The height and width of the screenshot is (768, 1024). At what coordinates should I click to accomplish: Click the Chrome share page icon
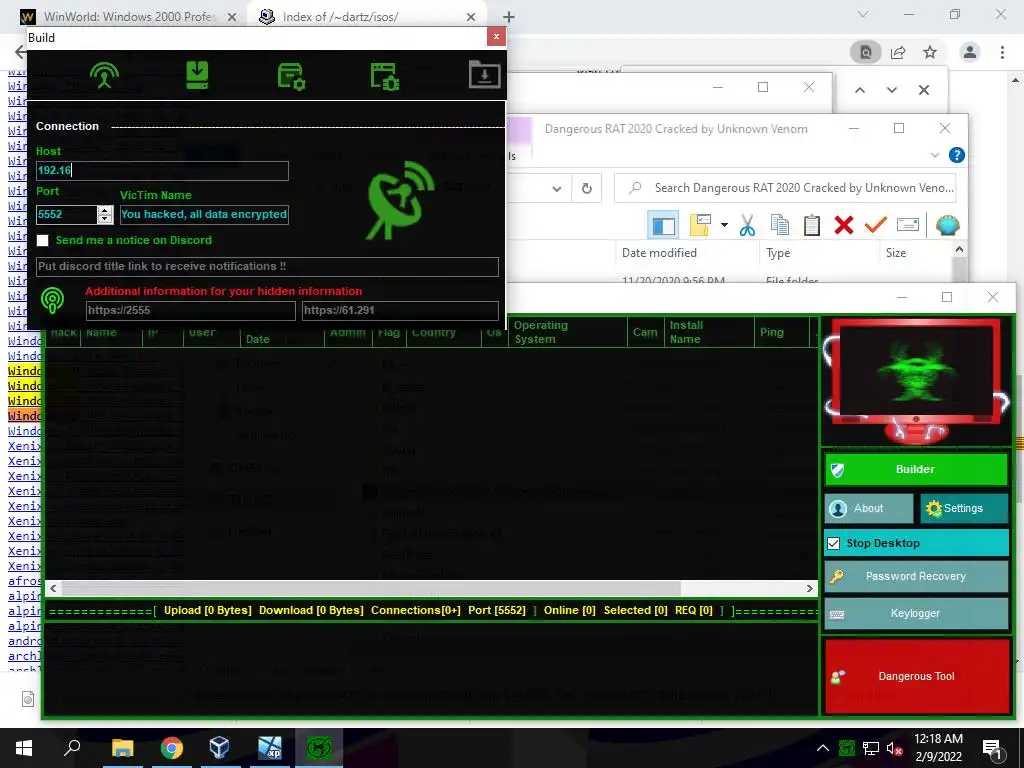[x=898, y=52]
